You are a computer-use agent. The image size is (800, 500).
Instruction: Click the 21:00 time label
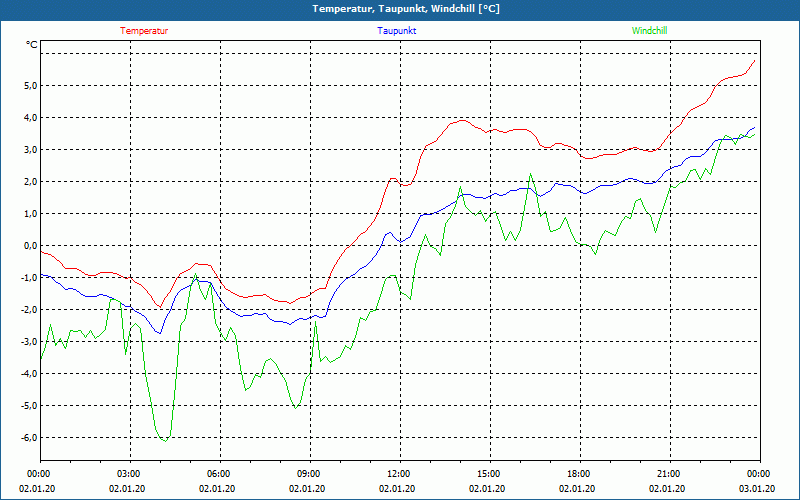click(669, 474)
